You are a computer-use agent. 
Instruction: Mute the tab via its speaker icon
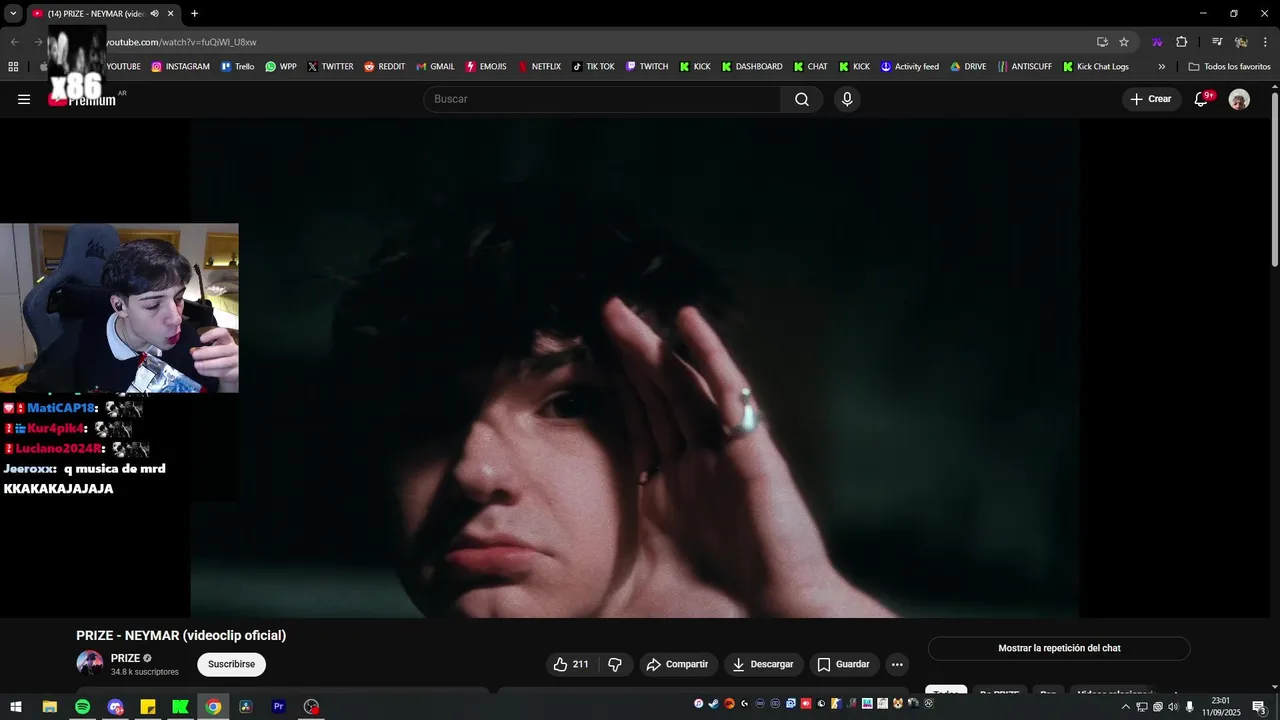tap(154, 13)
